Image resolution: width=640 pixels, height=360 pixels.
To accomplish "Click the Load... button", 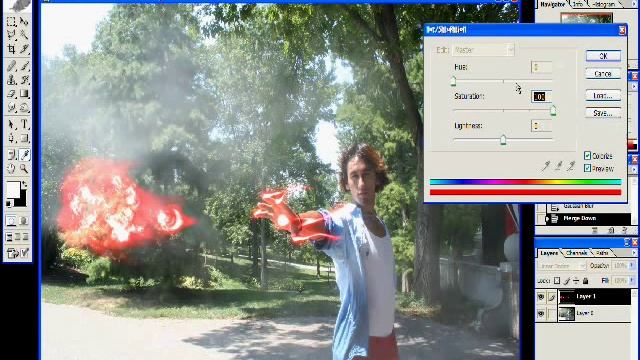I will point(603,96).
